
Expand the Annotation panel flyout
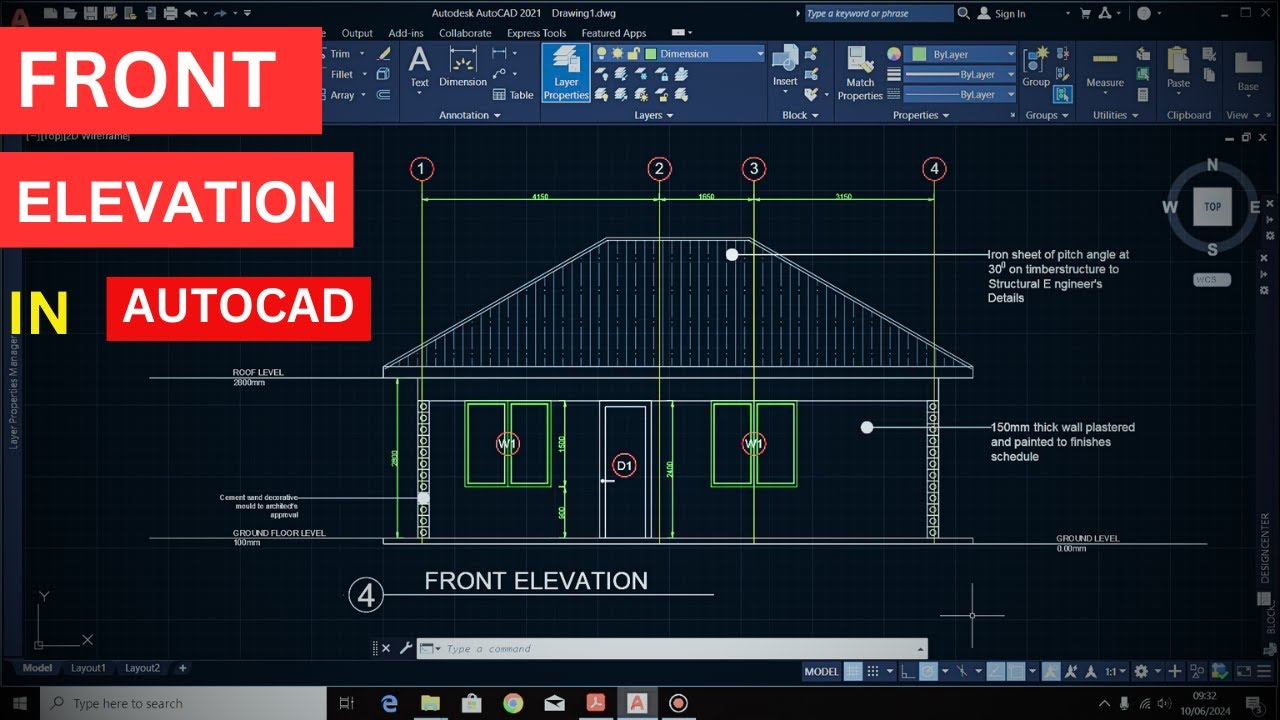coord(470,115)
